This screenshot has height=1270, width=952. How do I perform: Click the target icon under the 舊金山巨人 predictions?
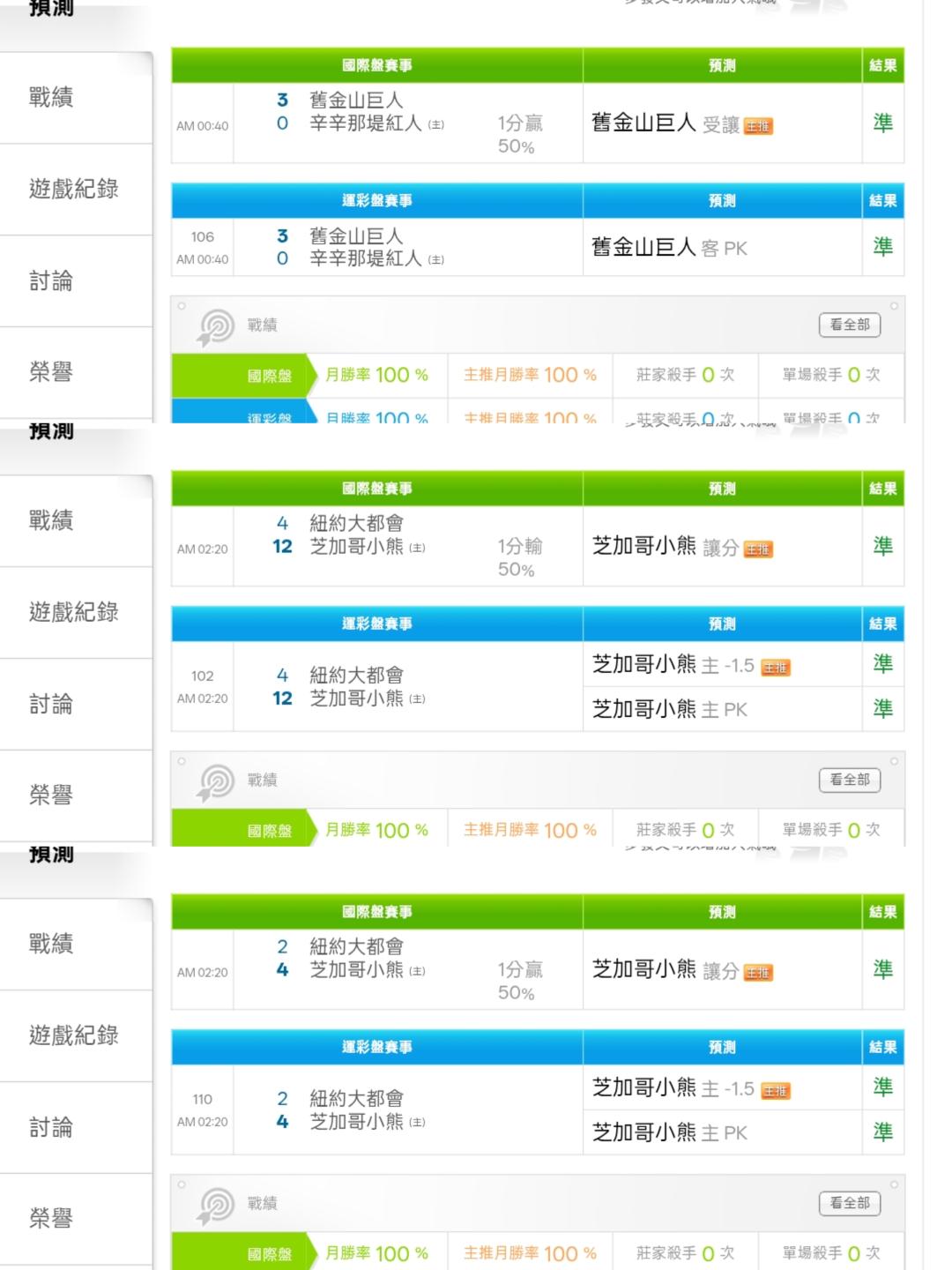point(216,326)
